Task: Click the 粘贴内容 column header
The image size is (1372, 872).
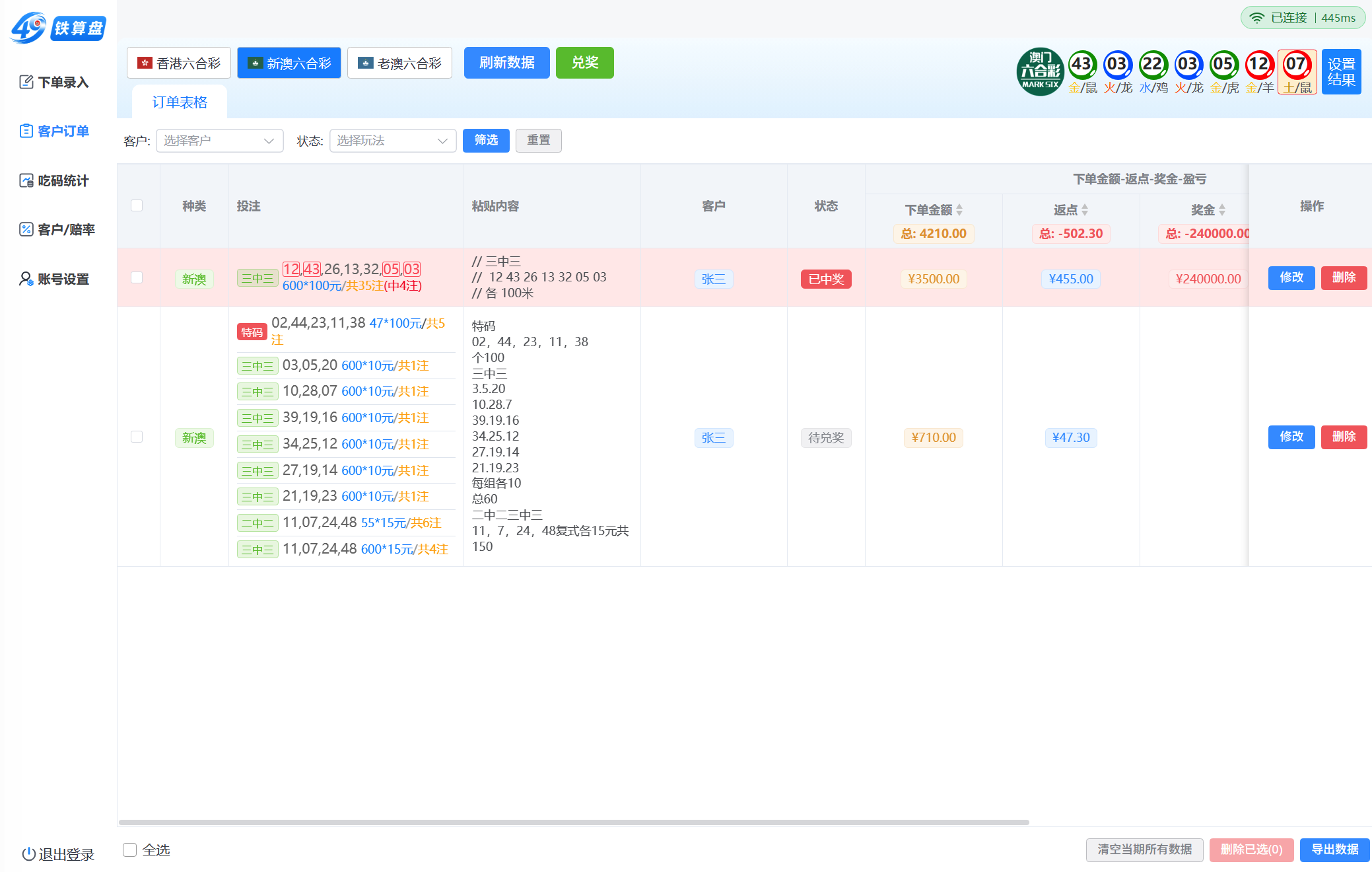Action: point(495,206)
